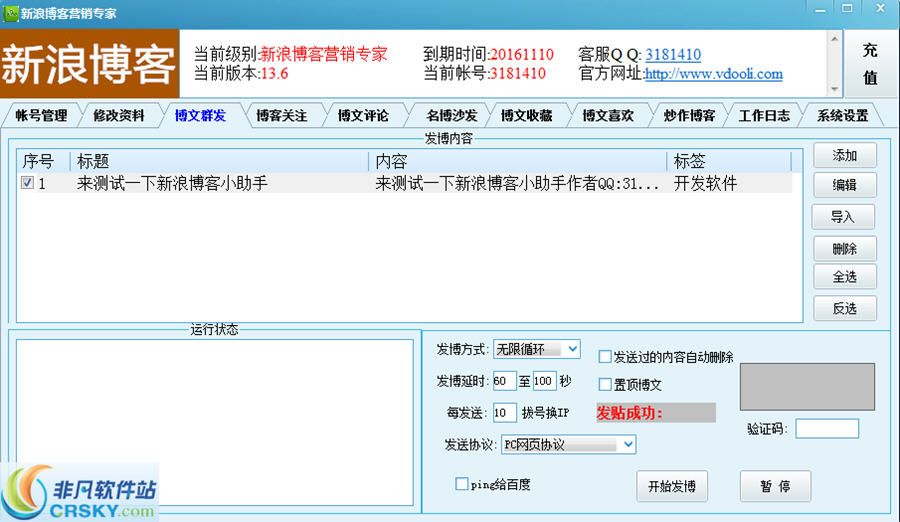Click the 开发软件 tag cell
The width and height of the screenshot is (900, 522).
tap(705, 183)
